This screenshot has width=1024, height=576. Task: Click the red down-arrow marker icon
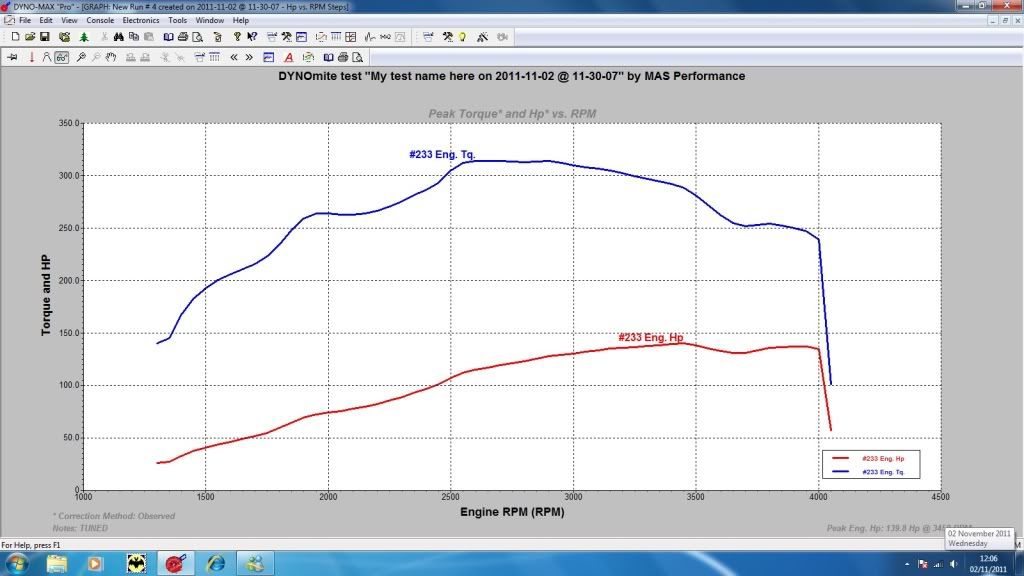click(31, 57)
